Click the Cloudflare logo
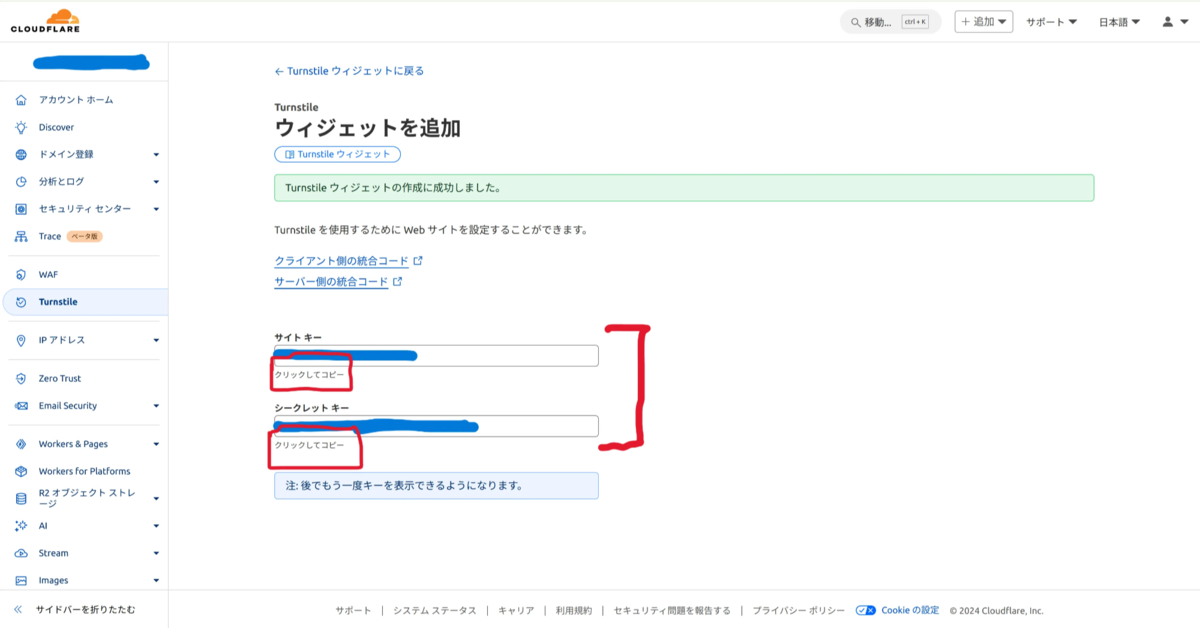Viewport: 1200px width, 628px height. (x=46, y=21)
